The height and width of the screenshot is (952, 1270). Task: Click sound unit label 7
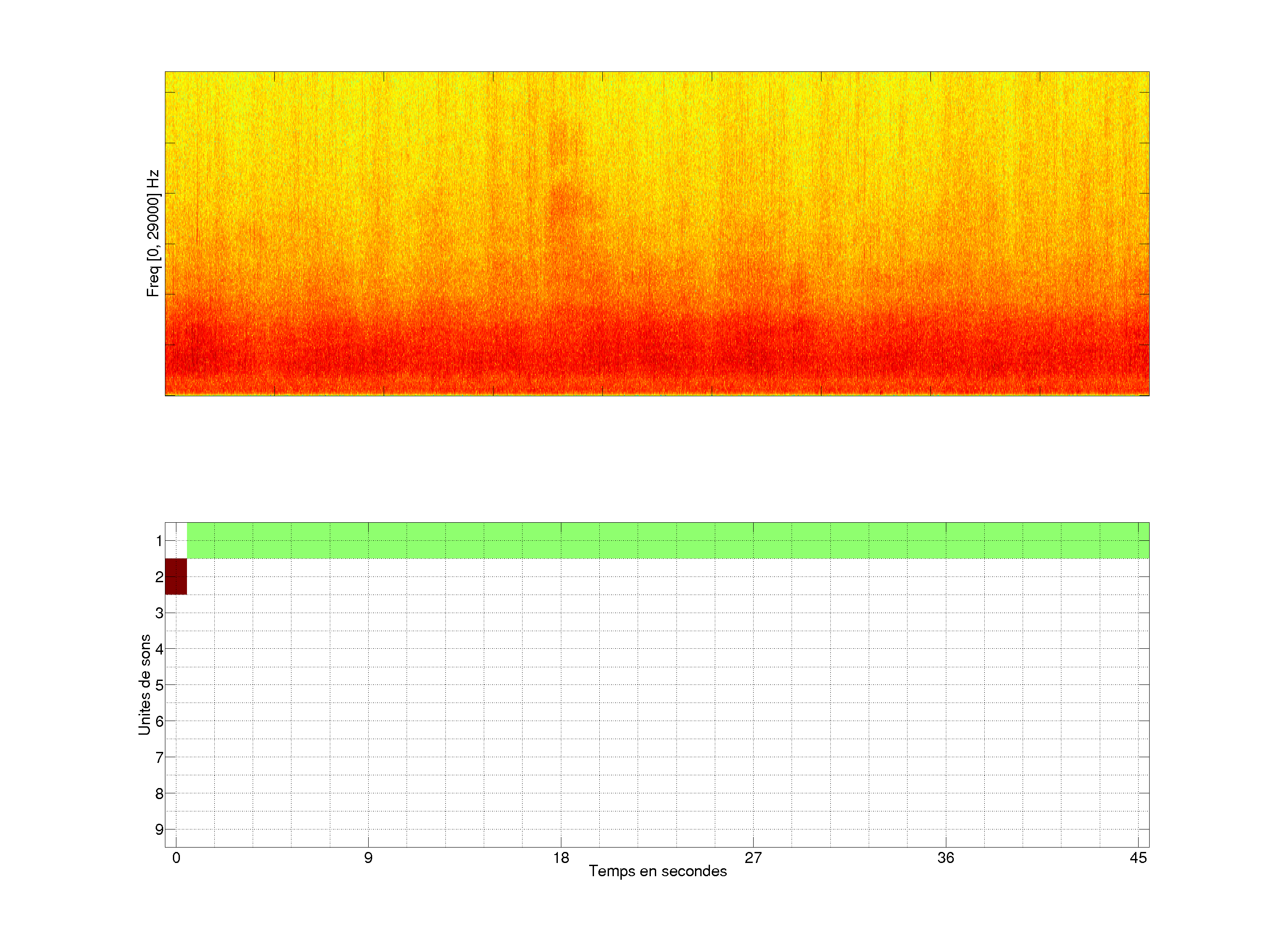tap(159, 758)
